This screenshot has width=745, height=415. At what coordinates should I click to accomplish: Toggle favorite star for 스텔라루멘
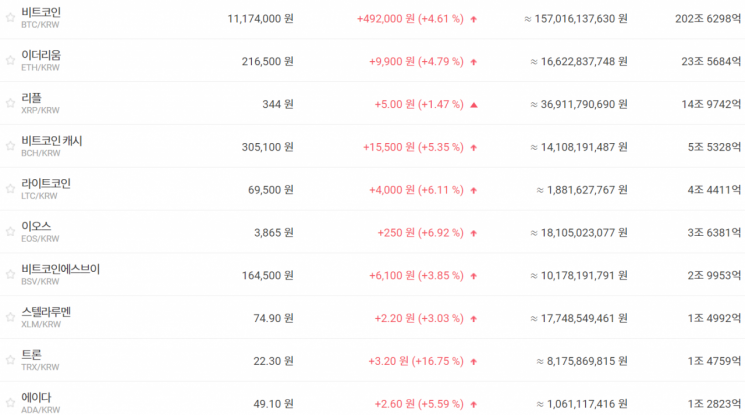[x=11, y=318]
